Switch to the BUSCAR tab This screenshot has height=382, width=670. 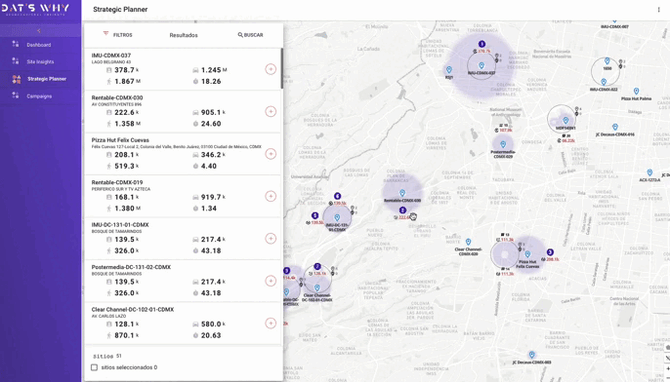click(x=250, y=35)
